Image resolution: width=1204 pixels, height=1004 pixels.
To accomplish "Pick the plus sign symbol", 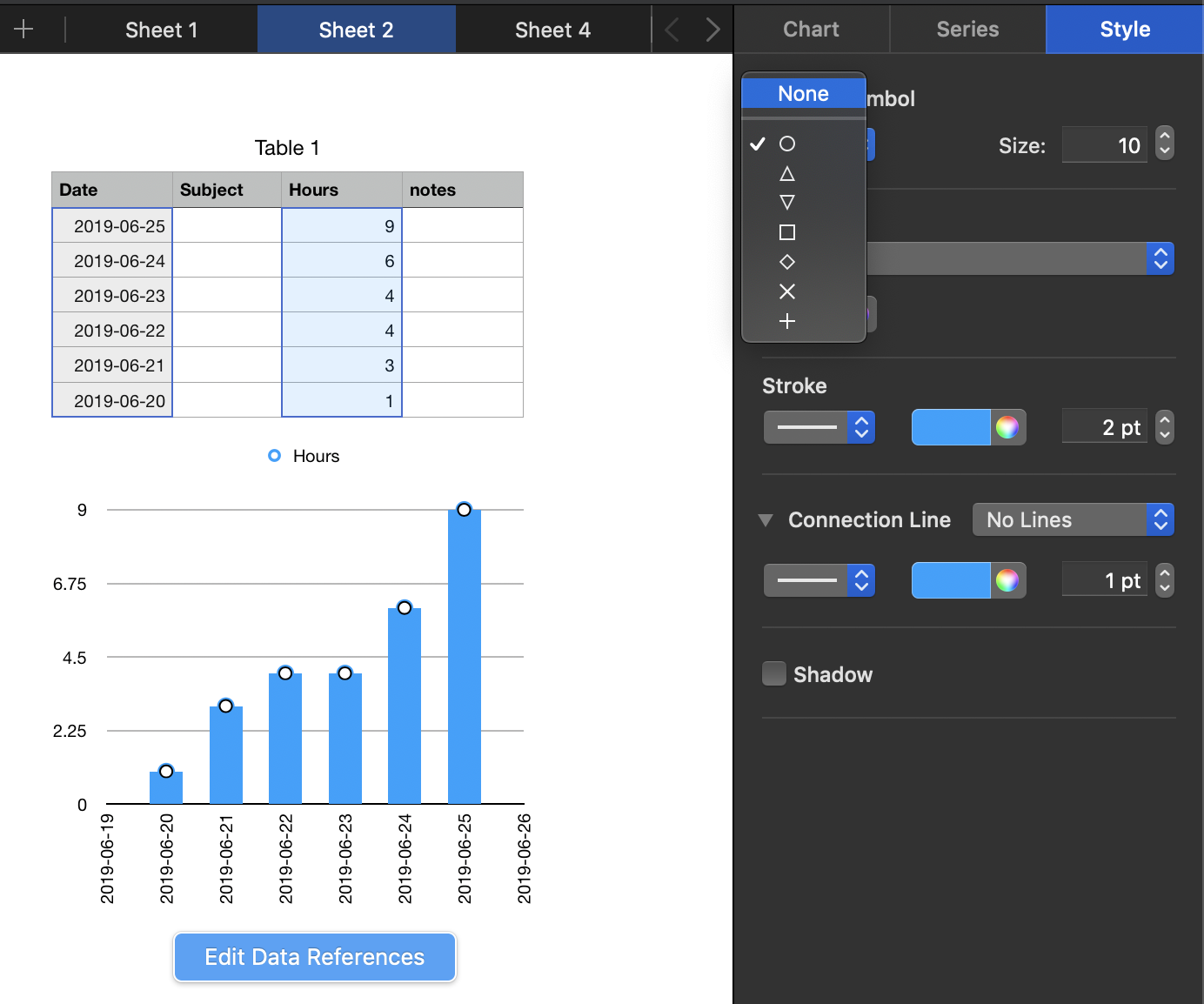I will [803, 321].
